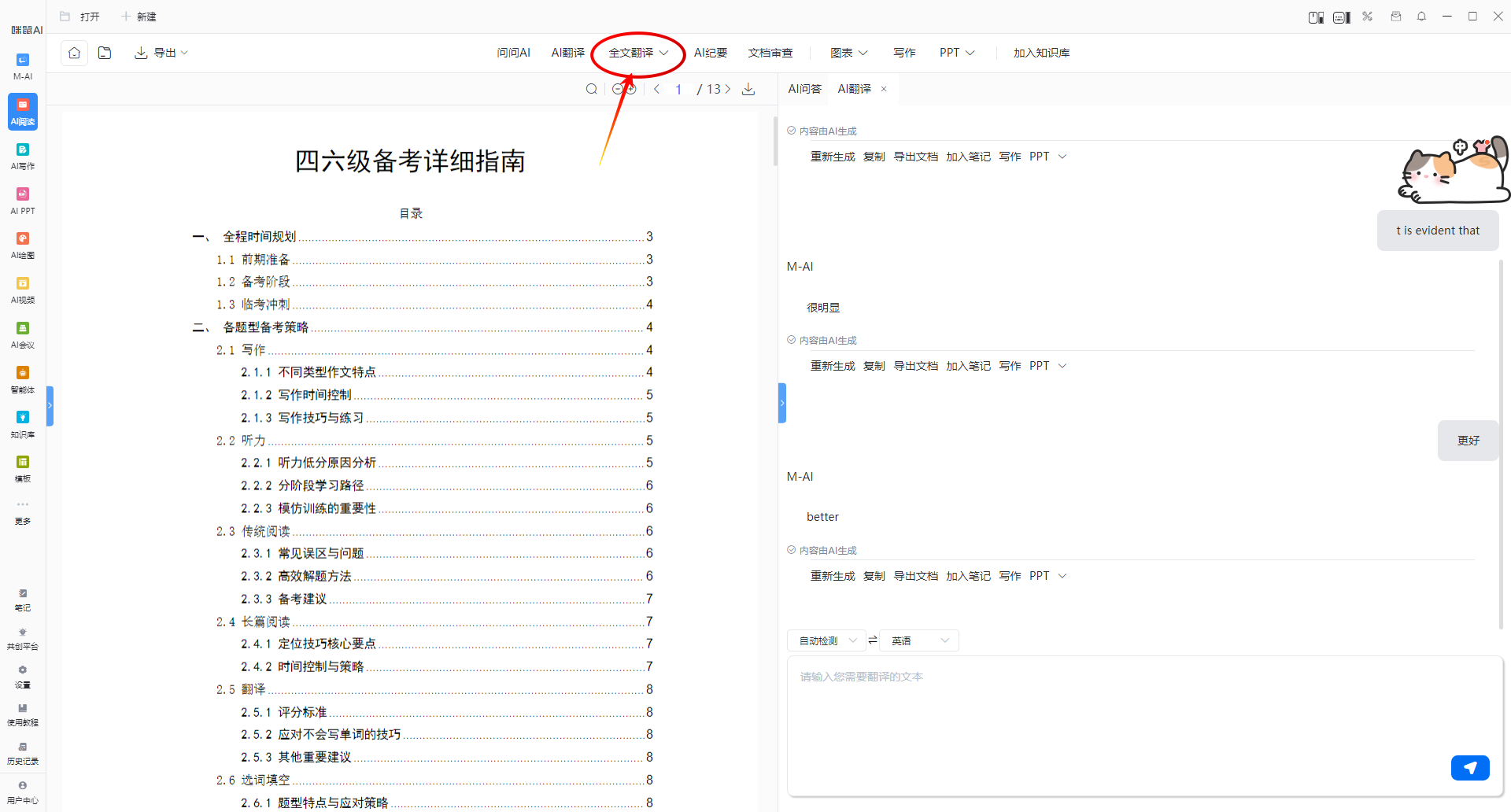Open the 自动检测 source language dropdown

click(x=826, y=640)
